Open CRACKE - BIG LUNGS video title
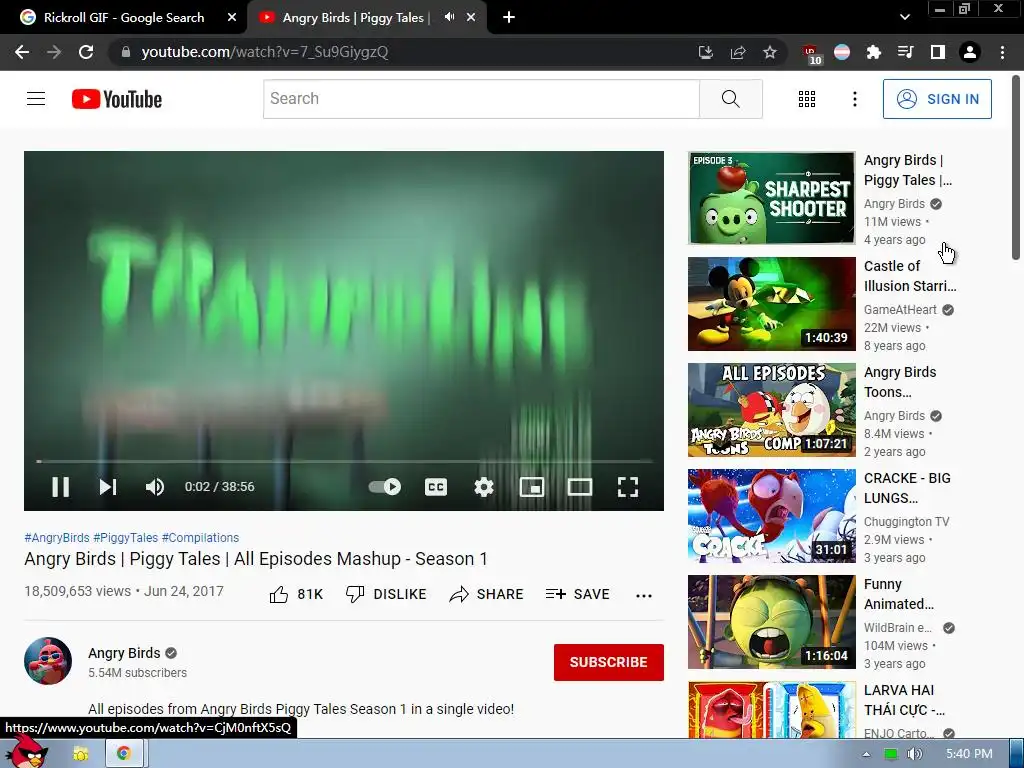The image size is (1024, 768). pos(907,488)
